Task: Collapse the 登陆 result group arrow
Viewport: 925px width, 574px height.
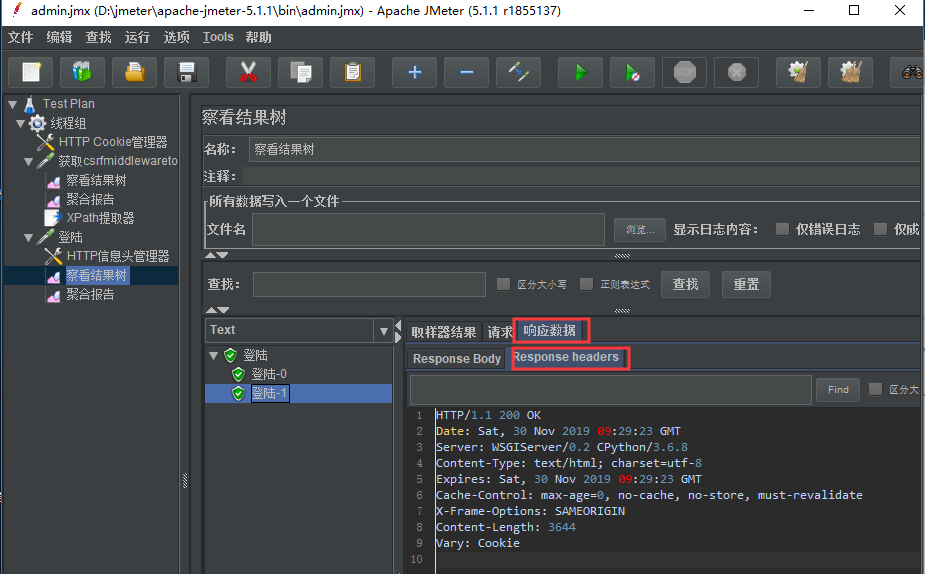Action: [214, 356]
